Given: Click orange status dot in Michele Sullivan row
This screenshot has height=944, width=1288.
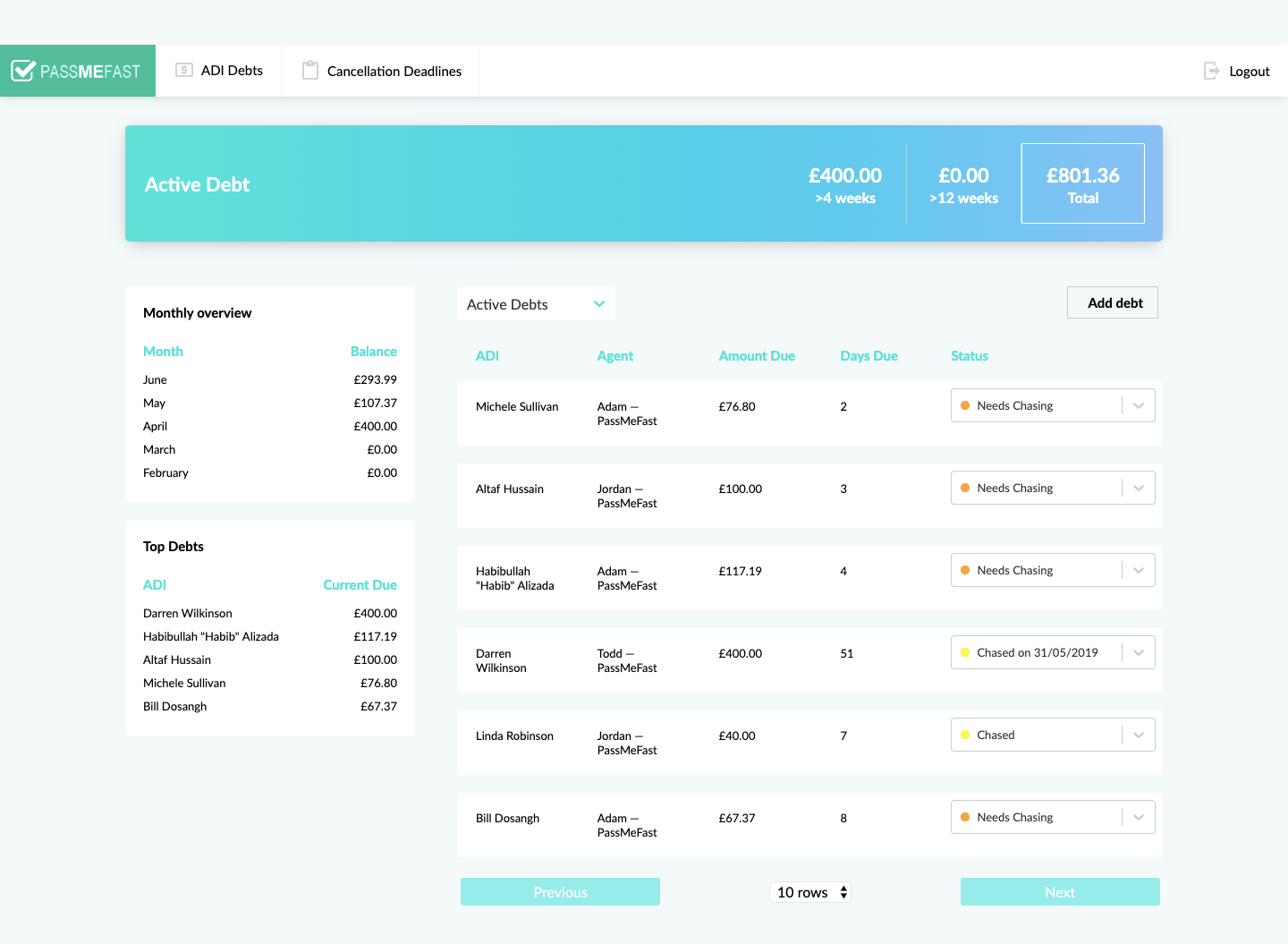Looking at the screenshot, I should coord(965,405).
